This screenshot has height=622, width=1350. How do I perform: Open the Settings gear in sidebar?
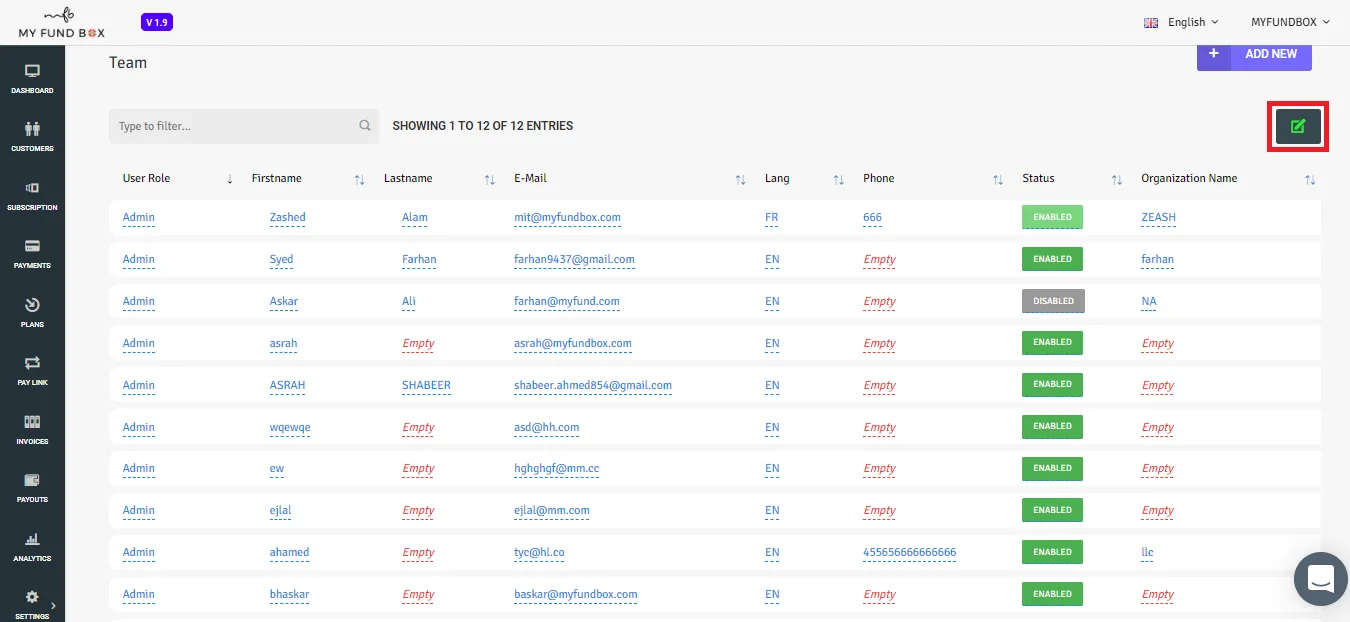point(32,597)
